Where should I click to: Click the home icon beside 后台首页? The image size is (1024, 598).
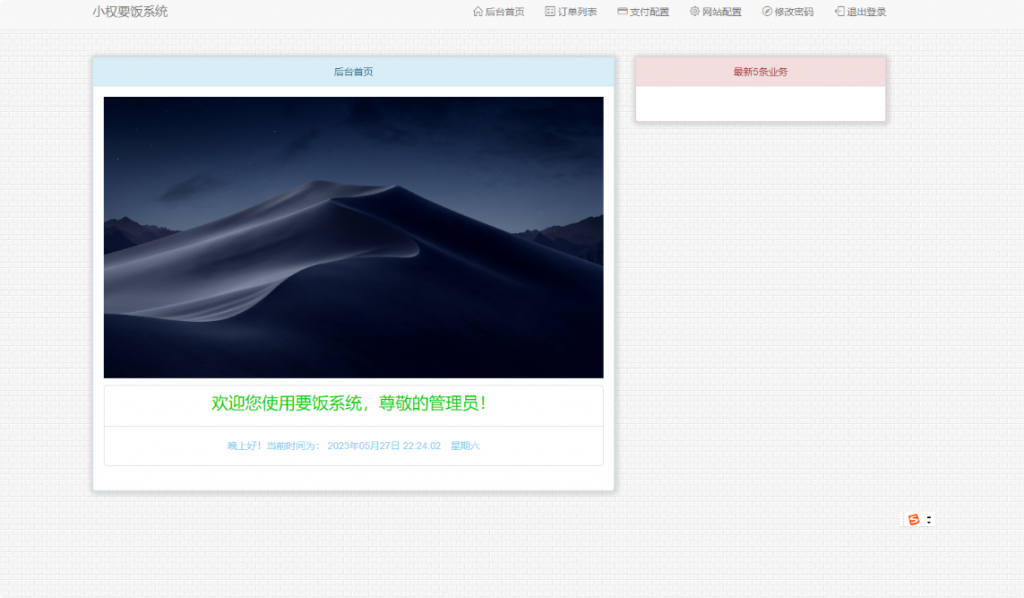click(478, 11)
